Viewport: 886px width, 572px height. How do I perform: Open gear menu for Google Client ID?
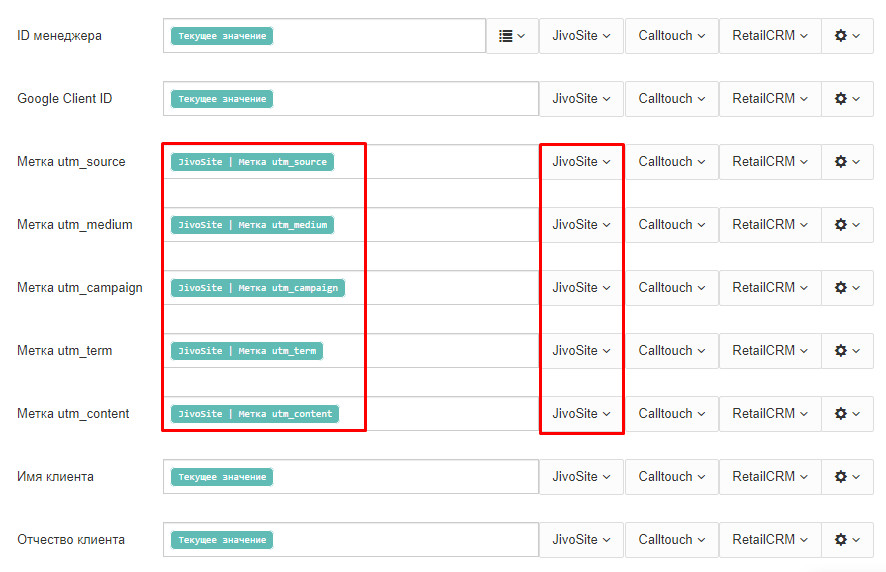tap(847, 99)
